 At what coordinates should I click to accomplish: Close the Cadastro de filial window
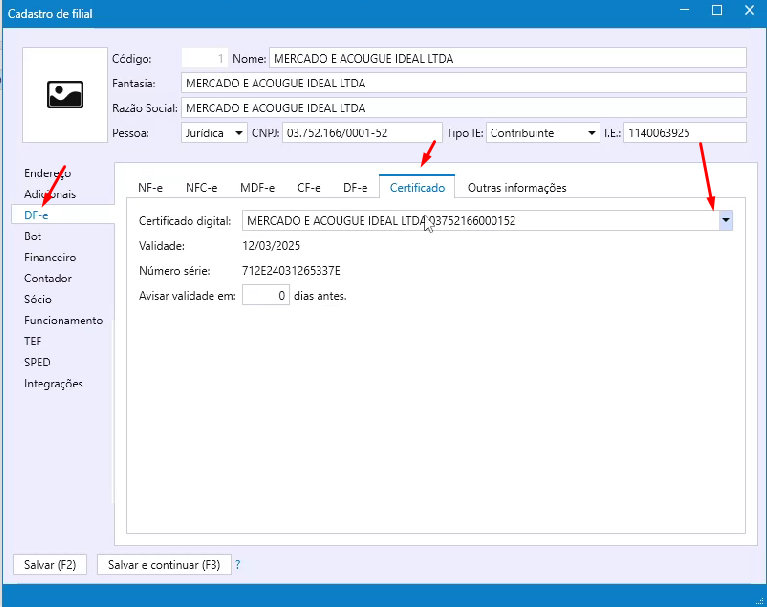tap(745, 11)
